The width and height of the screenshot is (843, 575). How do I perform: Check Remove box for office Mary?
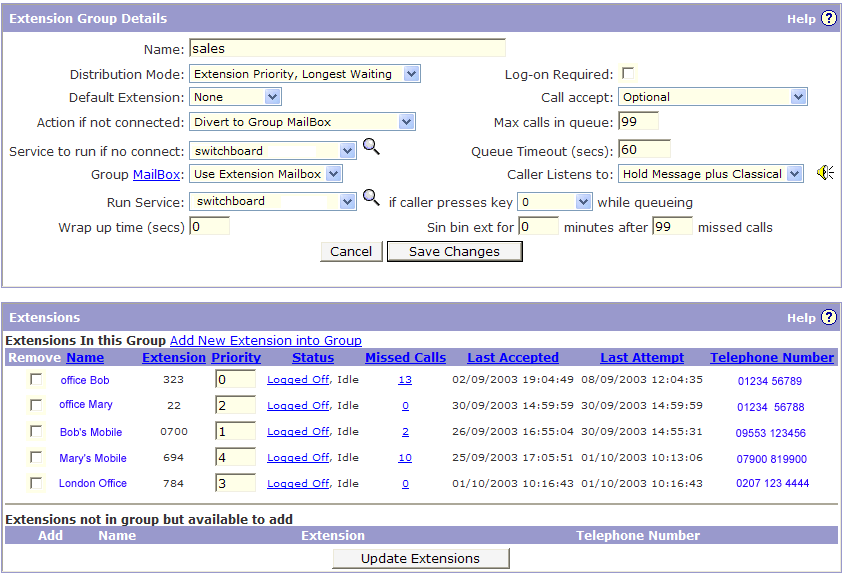pos(36,405)
